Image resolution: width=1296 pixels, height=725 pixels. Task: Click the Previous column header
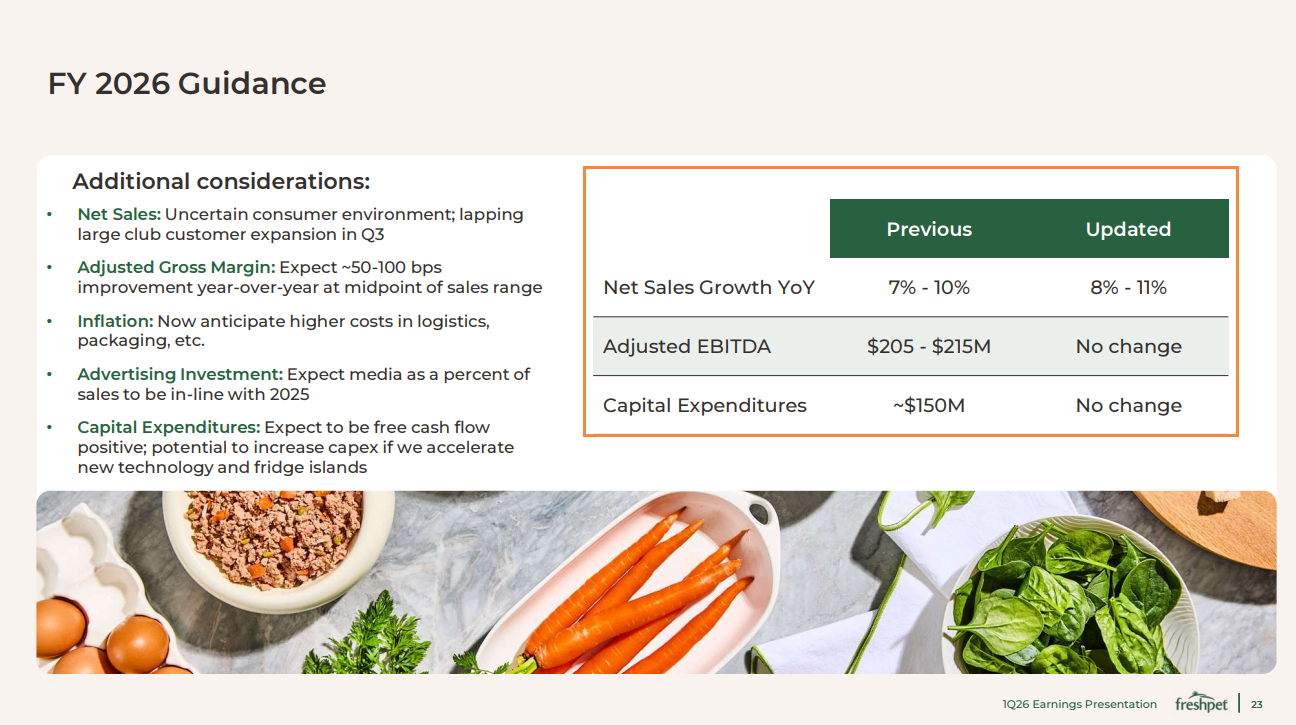point(929,229)
